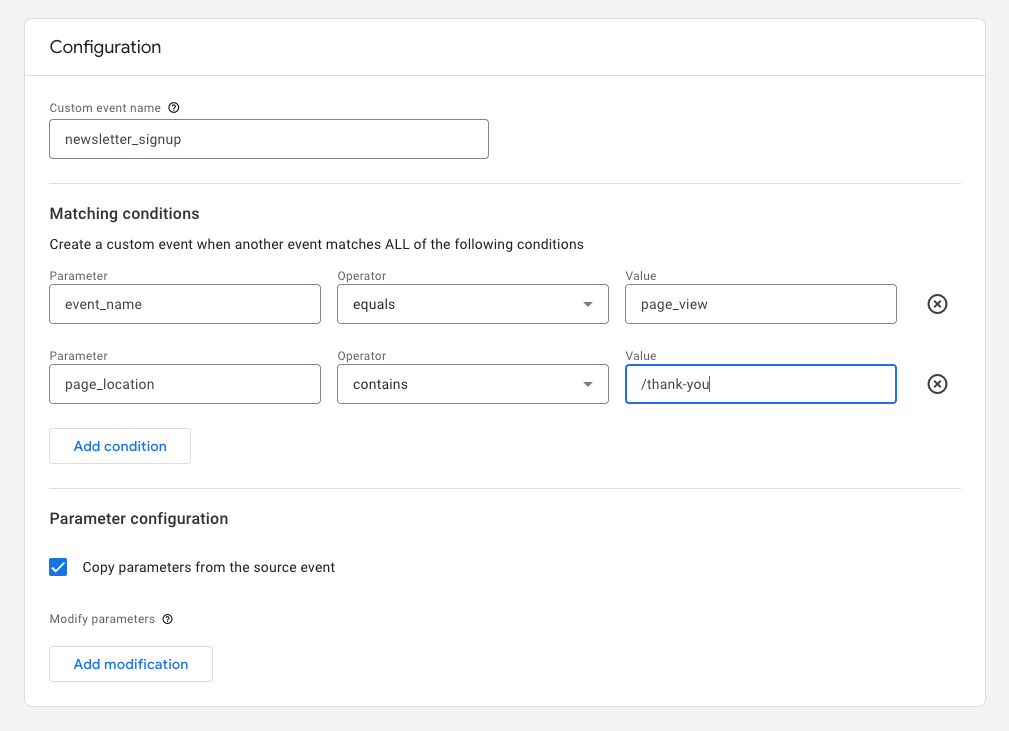Click the Parameter configuration section heading

(x=139, y=519)
